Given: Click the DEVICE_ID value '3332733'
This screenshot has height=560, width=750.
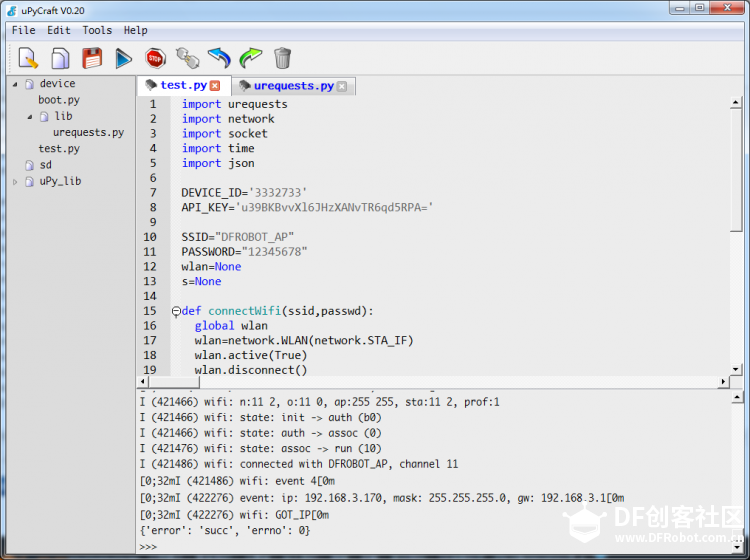Looking at the screenshot, I should coord(277,193).
